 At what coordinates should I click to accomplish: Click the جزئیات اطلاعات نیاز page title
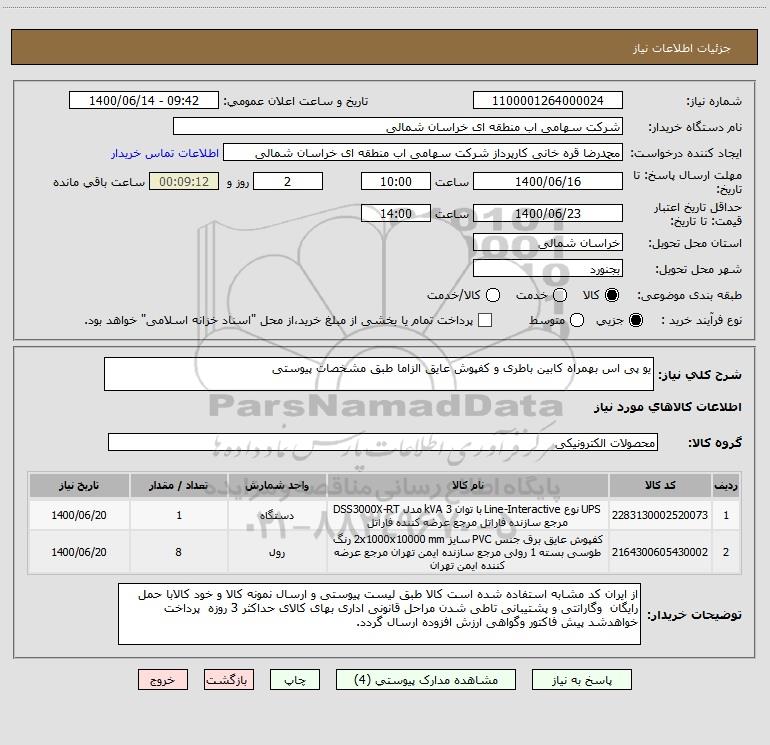(682, 48)
